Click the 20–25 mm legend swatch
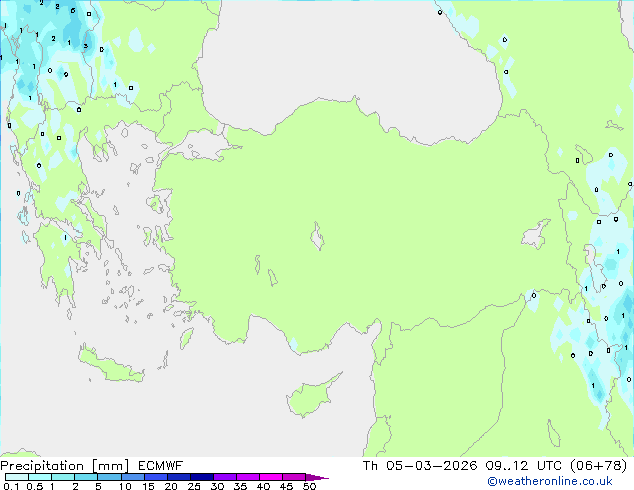The image size is (634, 490). pyautogui.click(x=179, y=477)
